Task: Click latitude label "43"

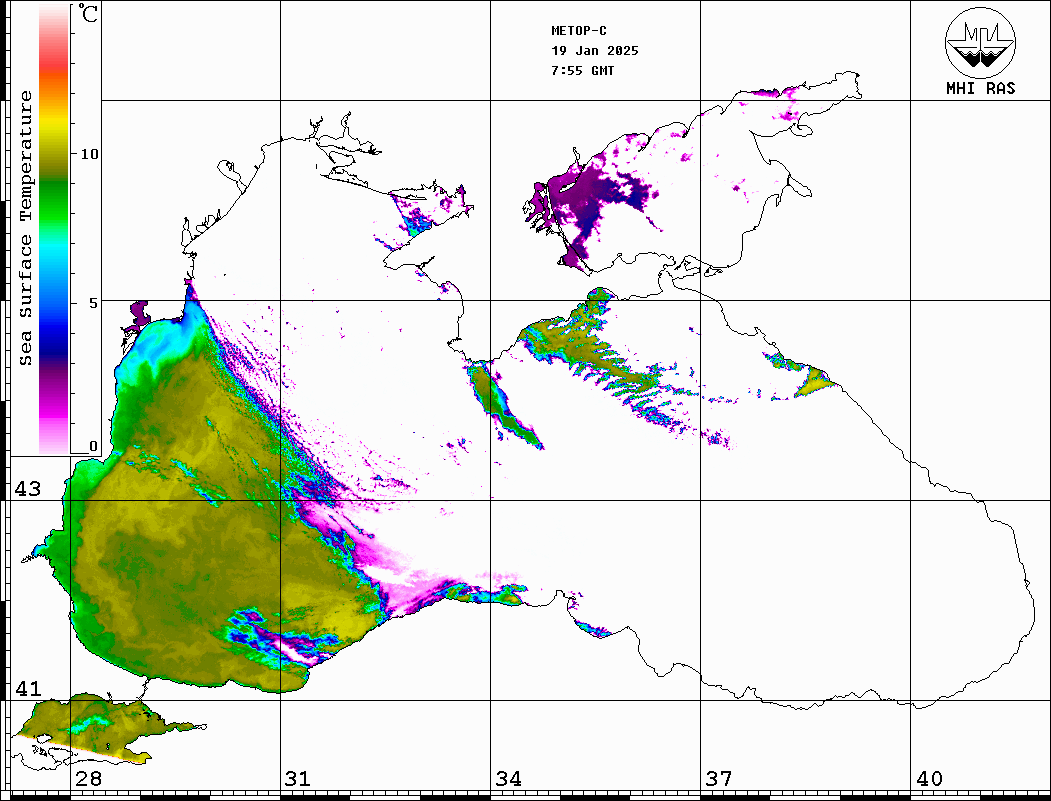Action: [x=28, y=489]
